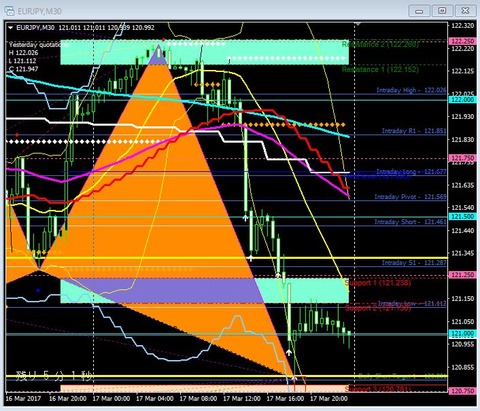Screen dimensions: 480x411
Task: Click the '17 Mar 12:00' time axis label
Action: click(x=242, y=398)
